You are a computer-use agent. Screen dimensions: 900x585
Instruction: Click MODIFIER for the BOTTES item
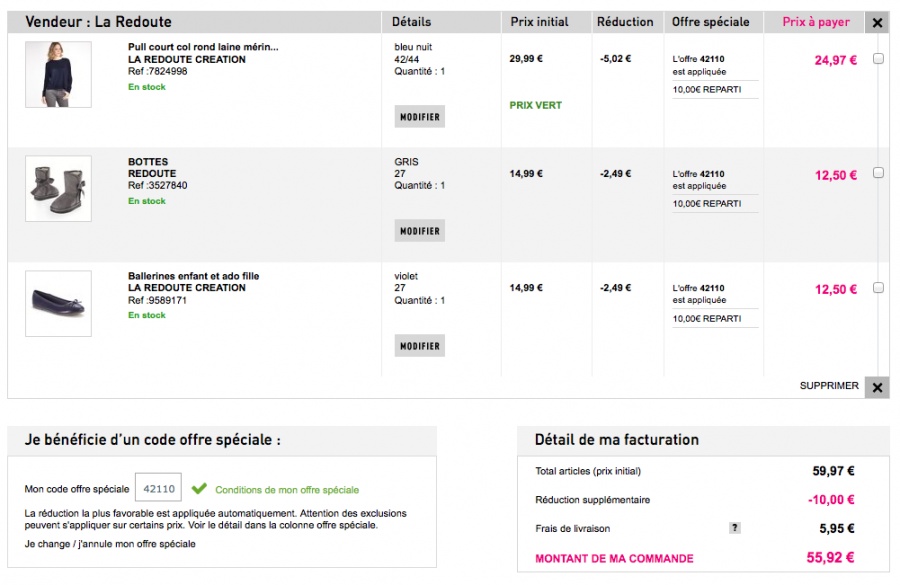coord(420,231)
